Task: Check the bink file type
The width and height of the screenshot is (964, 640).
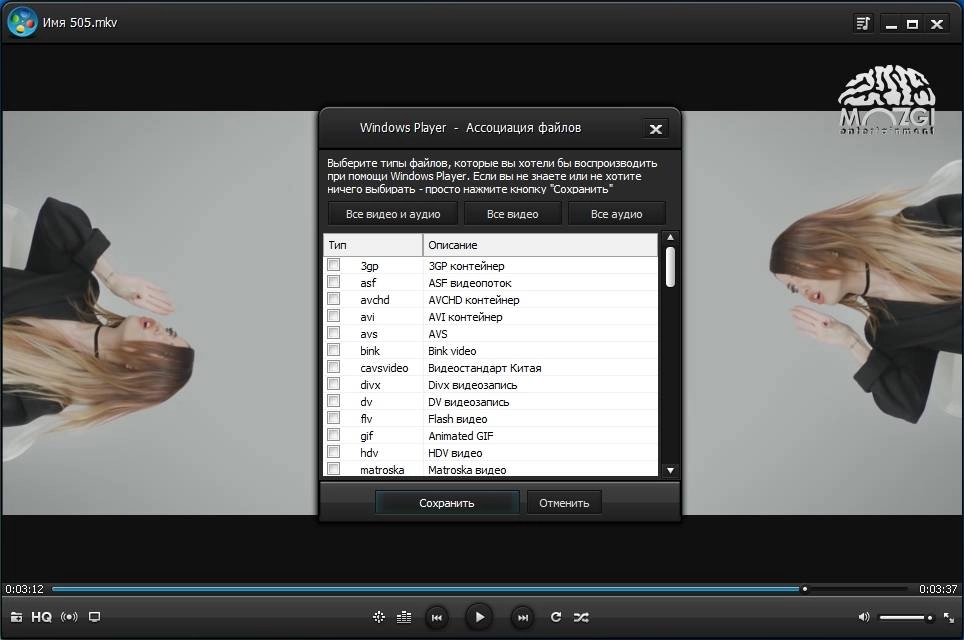Action: (x=333, y=350)
